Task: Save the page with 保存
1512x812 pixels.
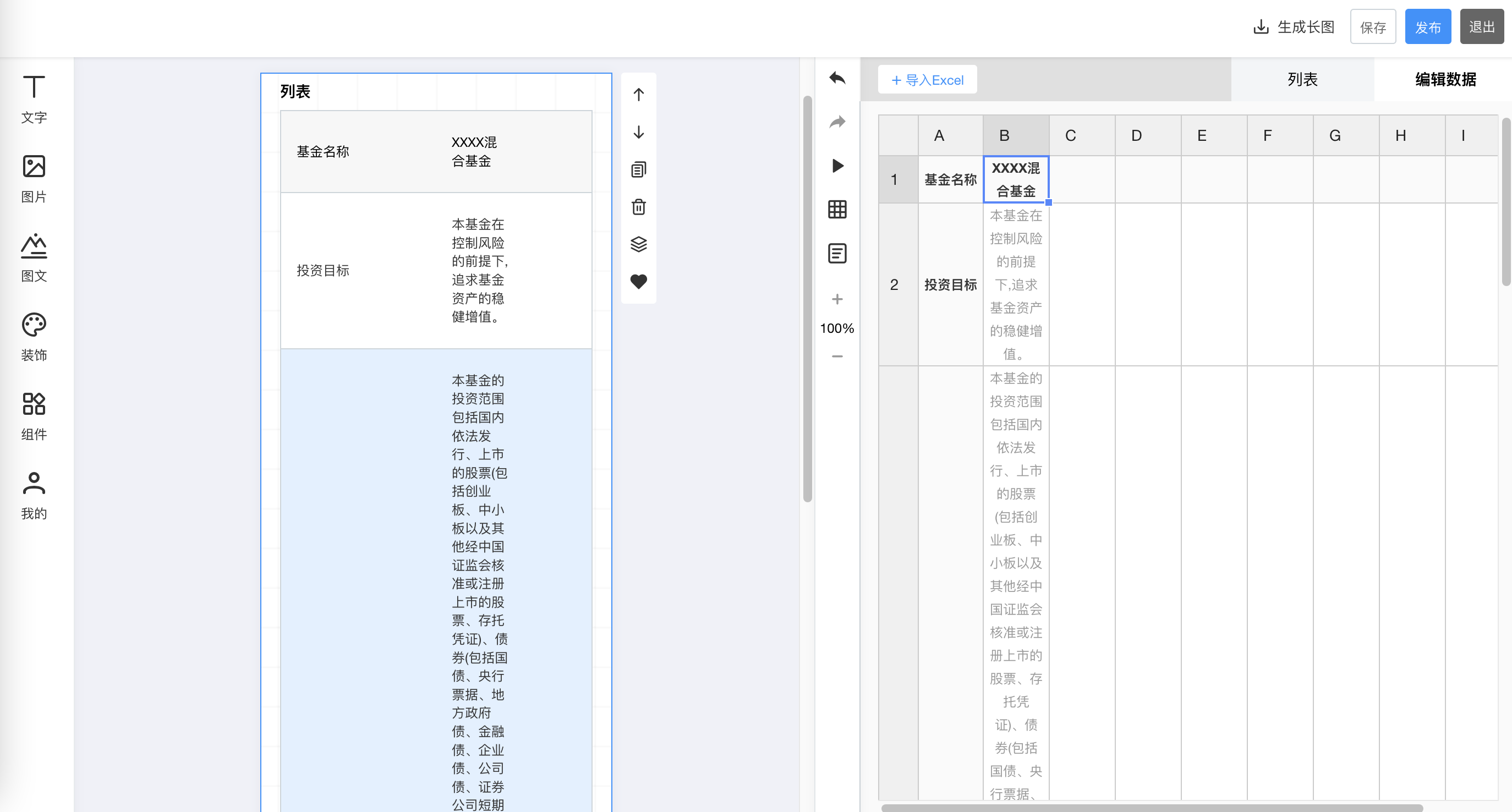Action: pyautogui.click(x=1373, y=27)
